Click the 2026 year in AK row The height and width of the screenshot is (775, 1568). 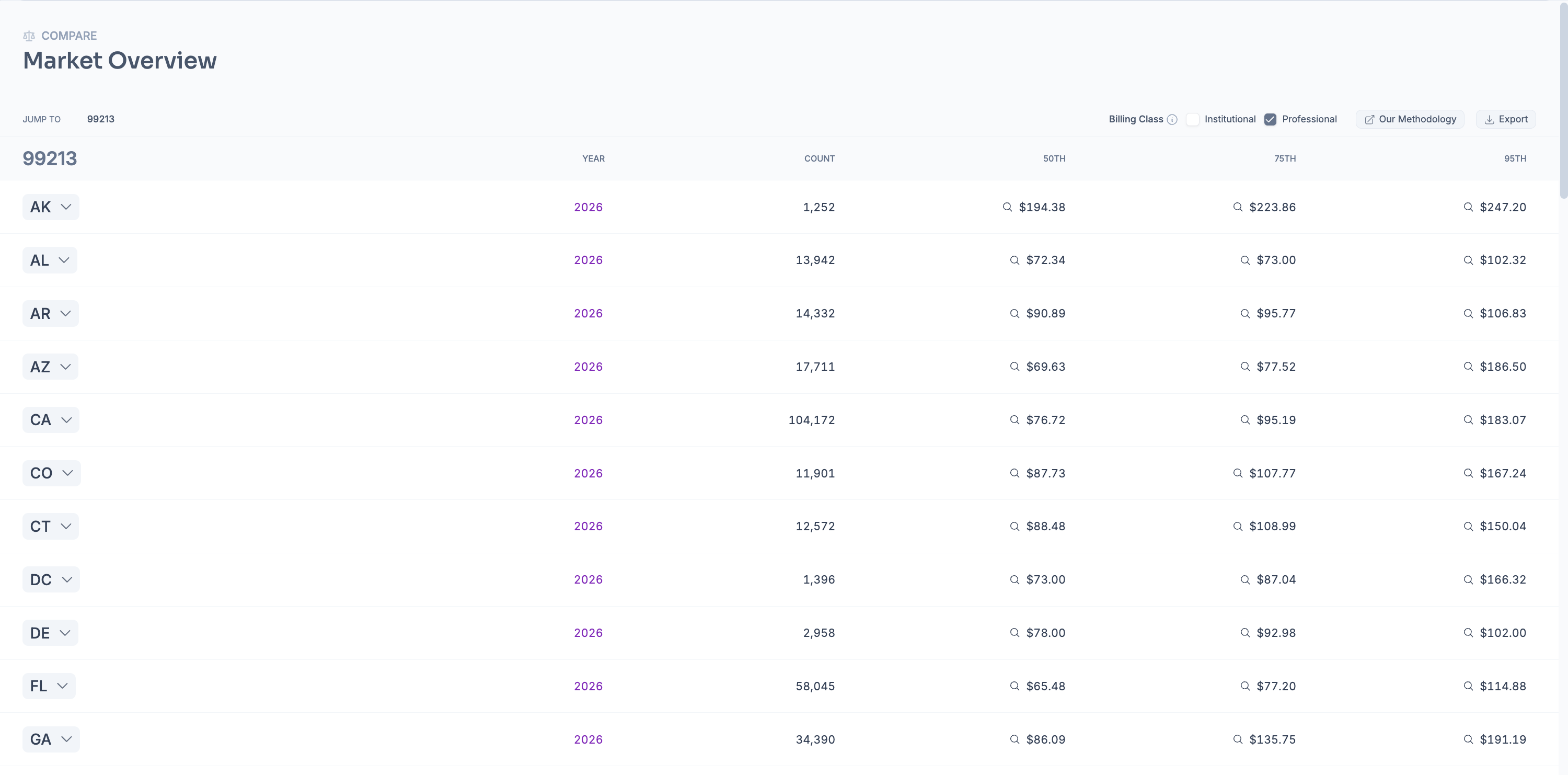click(x=588, y=207)
